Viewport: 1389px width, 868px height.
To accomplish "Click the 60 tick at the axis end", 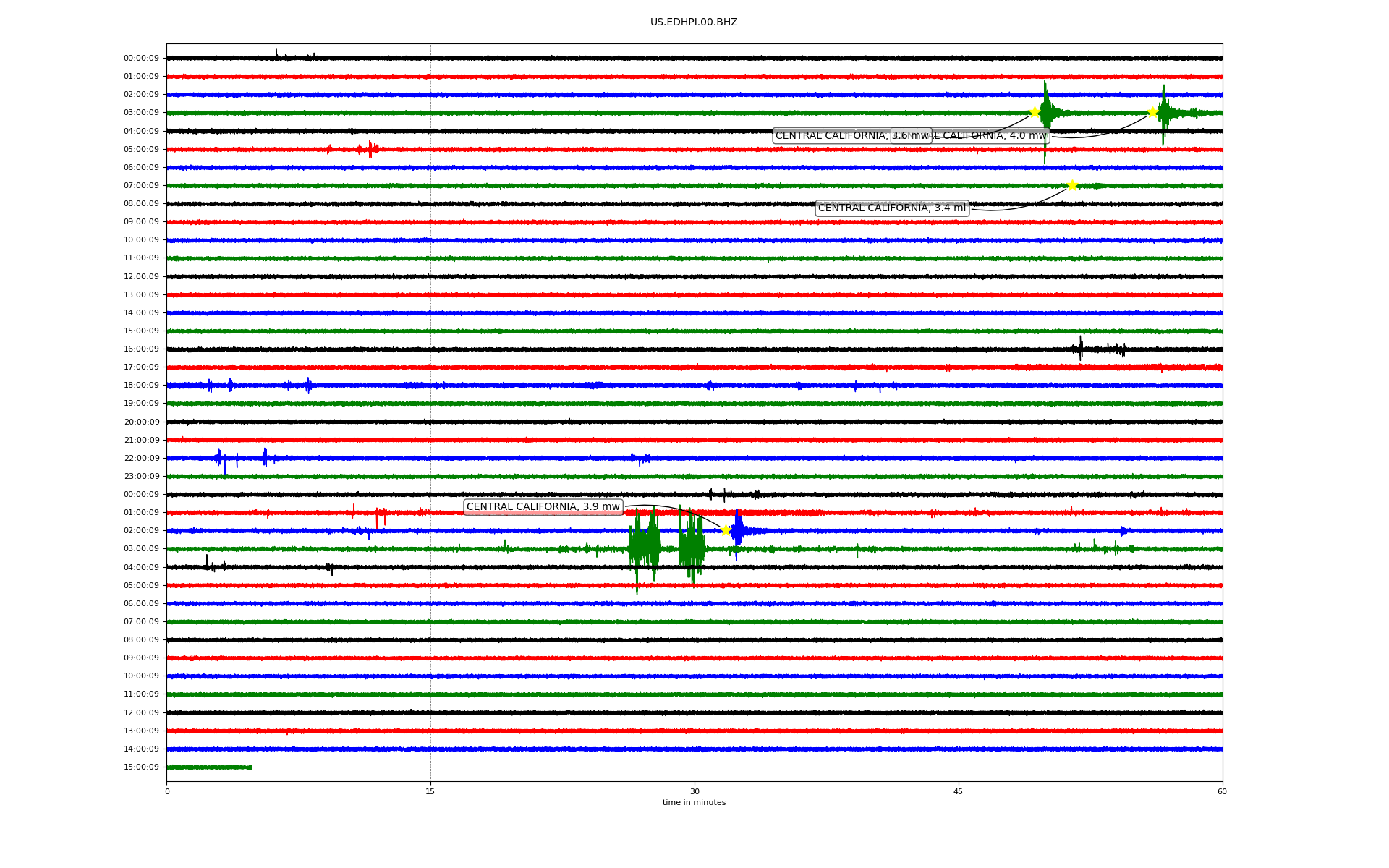I will point(1222,791).
